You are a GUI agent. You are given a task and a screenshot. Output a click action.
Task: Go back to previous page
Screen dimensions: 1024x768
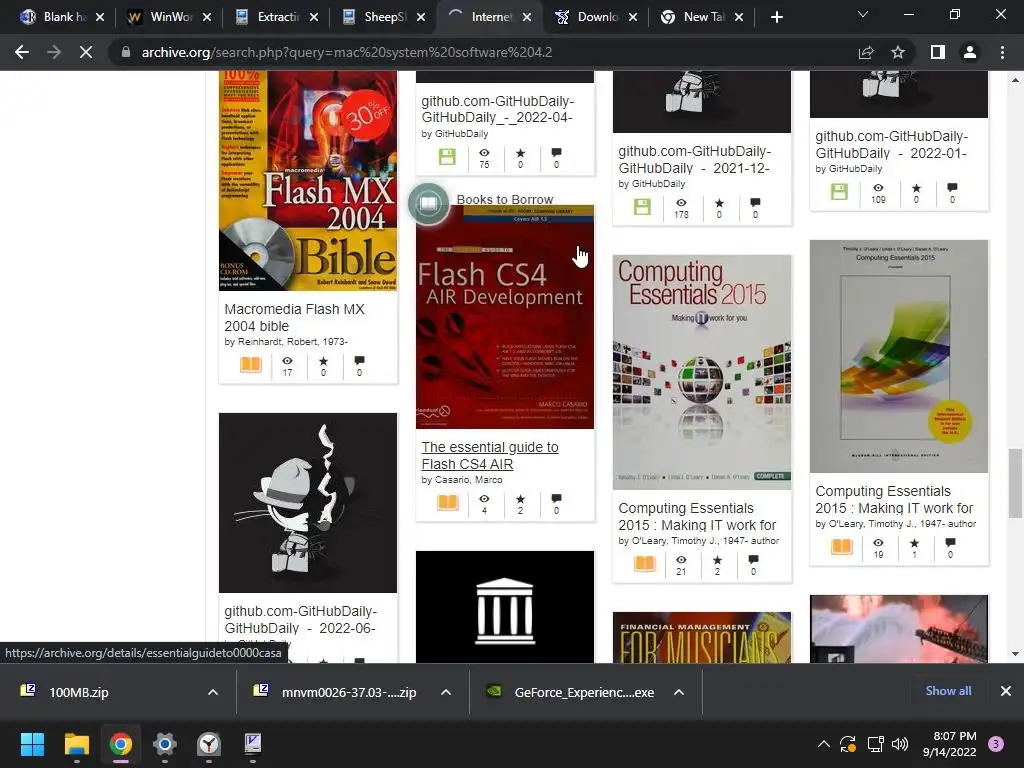click(22, 52)
